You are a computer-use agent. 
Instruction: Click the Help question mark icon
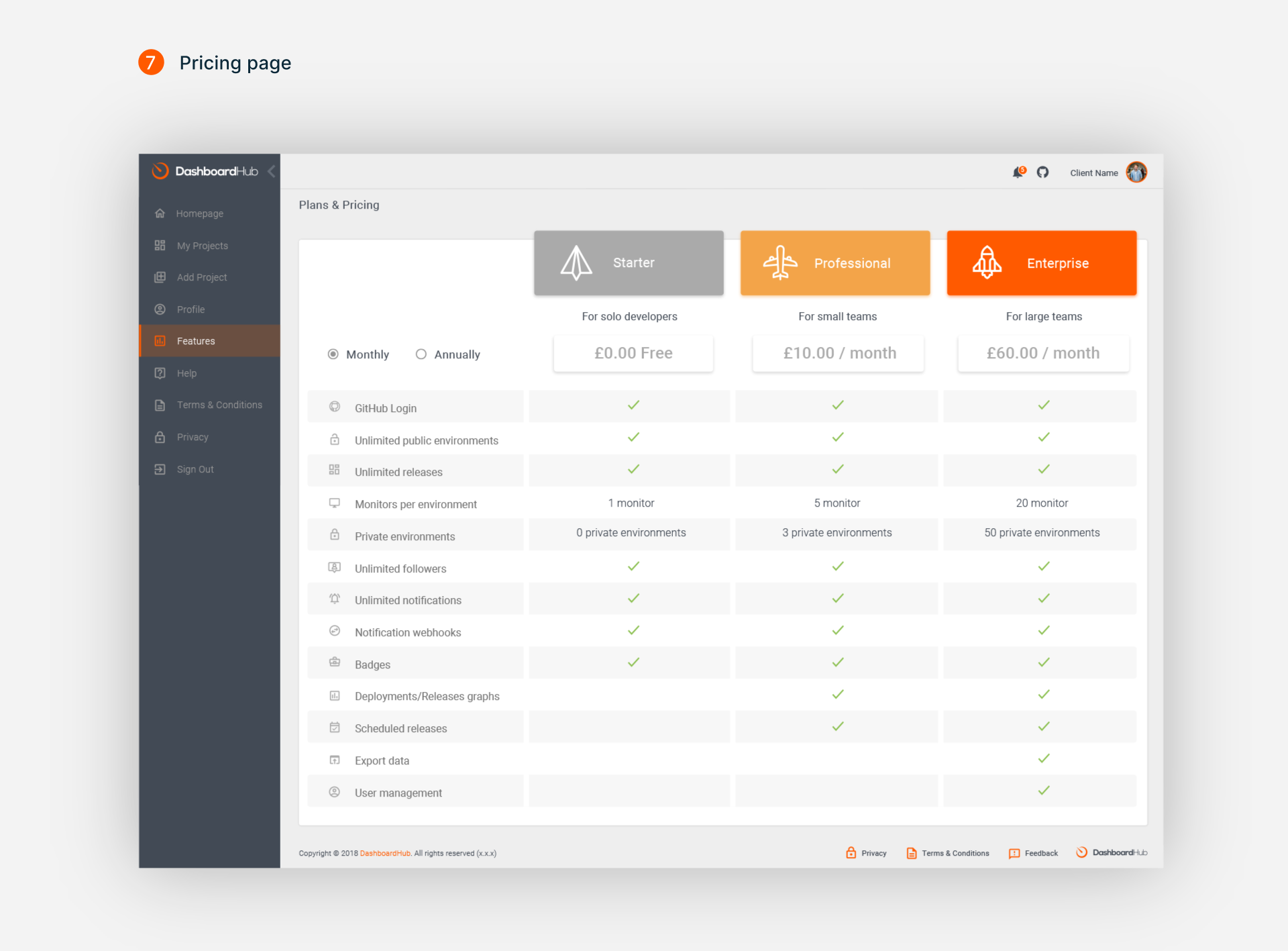(160, 373)
